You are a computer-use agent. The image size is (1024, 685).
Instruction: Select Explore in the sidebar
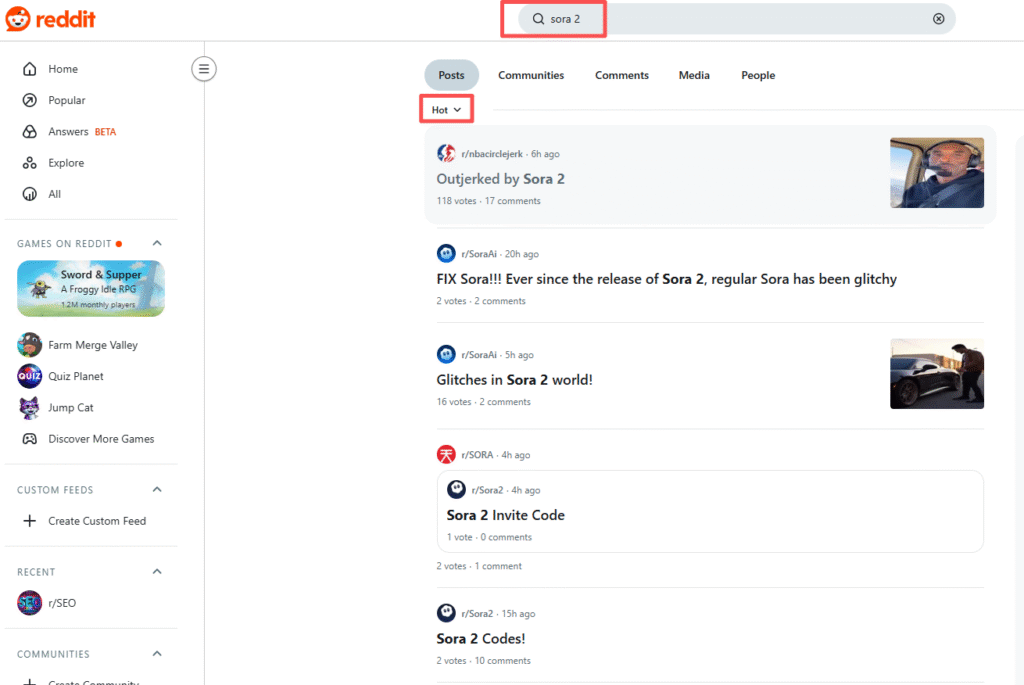pyautogui.click(x=69, y=162)
